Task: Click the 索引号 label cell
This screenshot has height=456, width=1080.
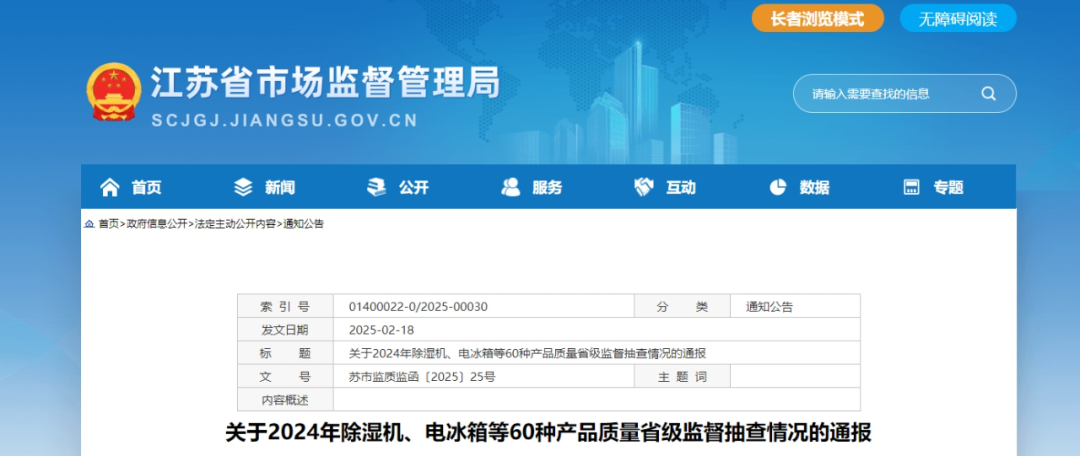Action: click(x=285, y=307)
